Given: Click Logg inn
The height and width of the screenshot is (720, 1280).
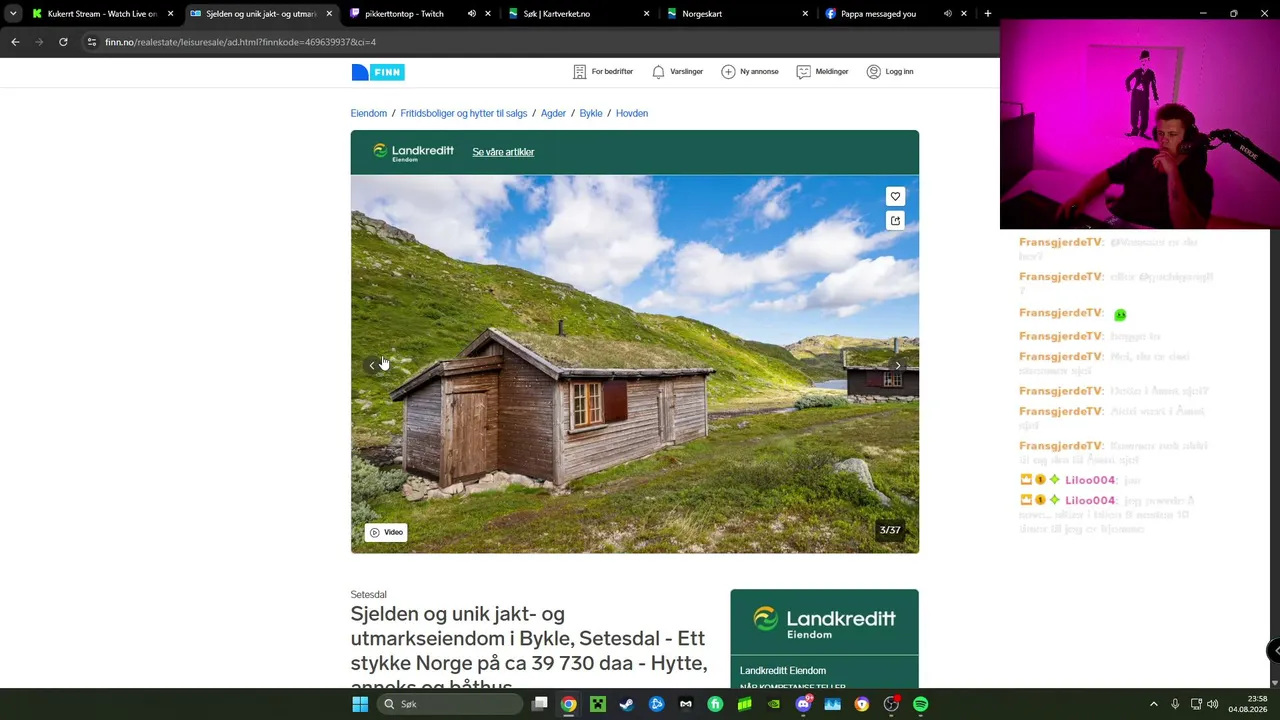Looking at the screenshot, I should 890,72.
